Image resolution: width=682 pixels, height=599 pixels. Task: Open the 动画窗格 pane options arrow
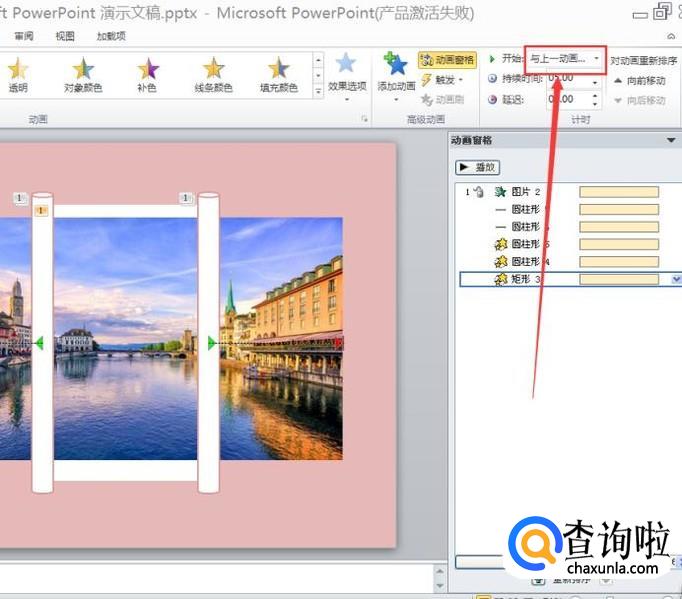[x=671, y=140]
